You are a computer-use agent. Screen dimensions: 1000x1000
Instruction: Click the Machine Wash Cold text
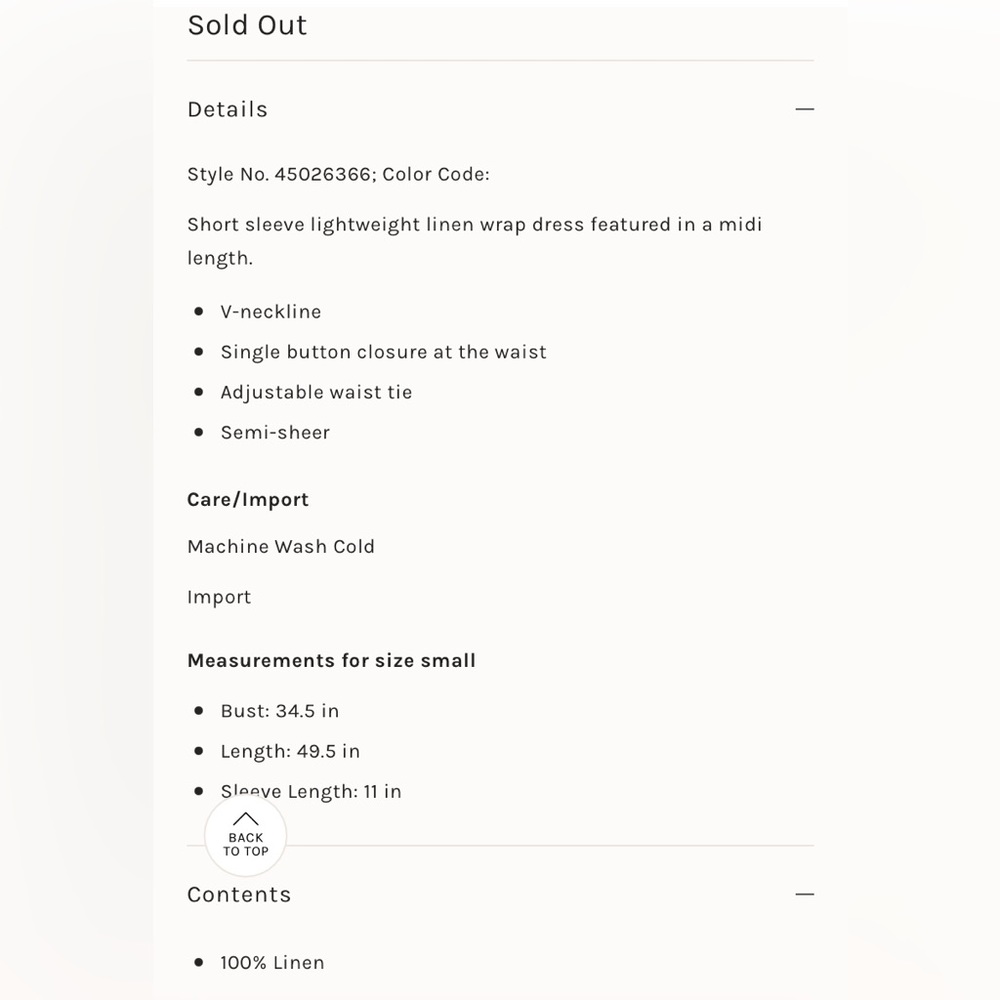(281, 547)
